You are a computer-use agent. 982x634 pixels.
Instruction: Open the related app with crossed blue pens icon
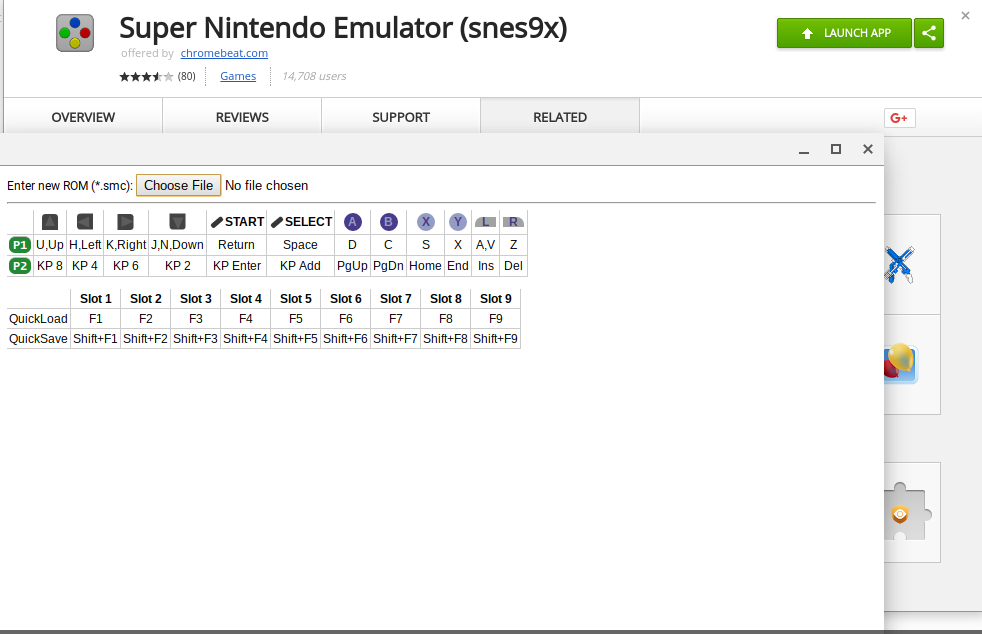[899, 264]
